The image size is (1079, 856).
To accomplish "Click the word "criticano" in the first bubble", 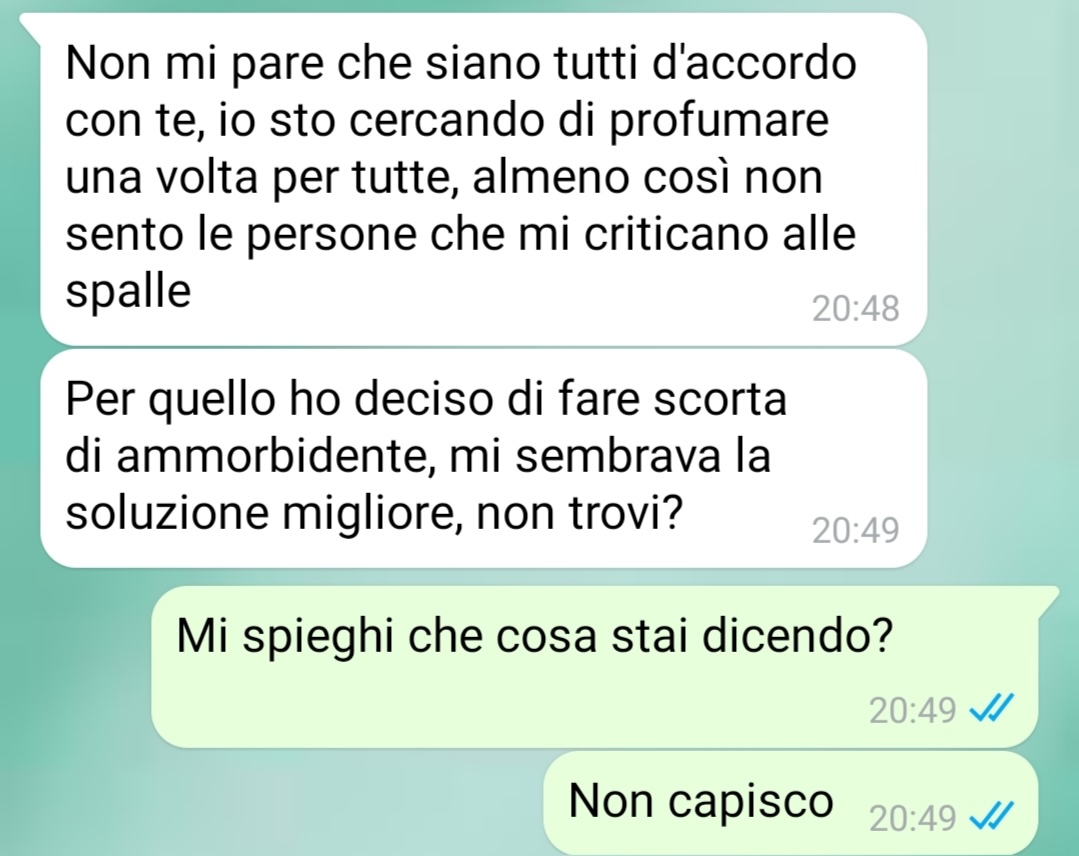I will pos(676,234).
